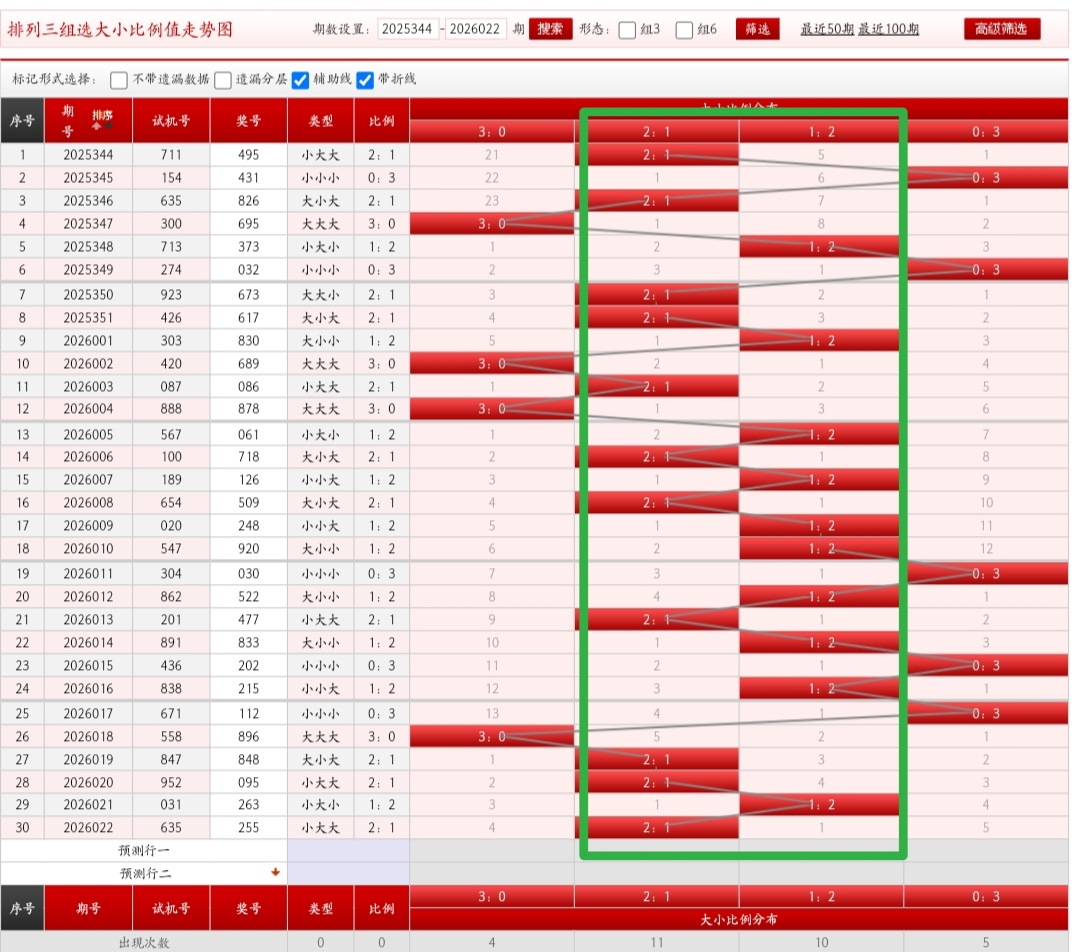Click period 2026017 in the table
This screenshot has width=1080, height=952.
[88, 714]
